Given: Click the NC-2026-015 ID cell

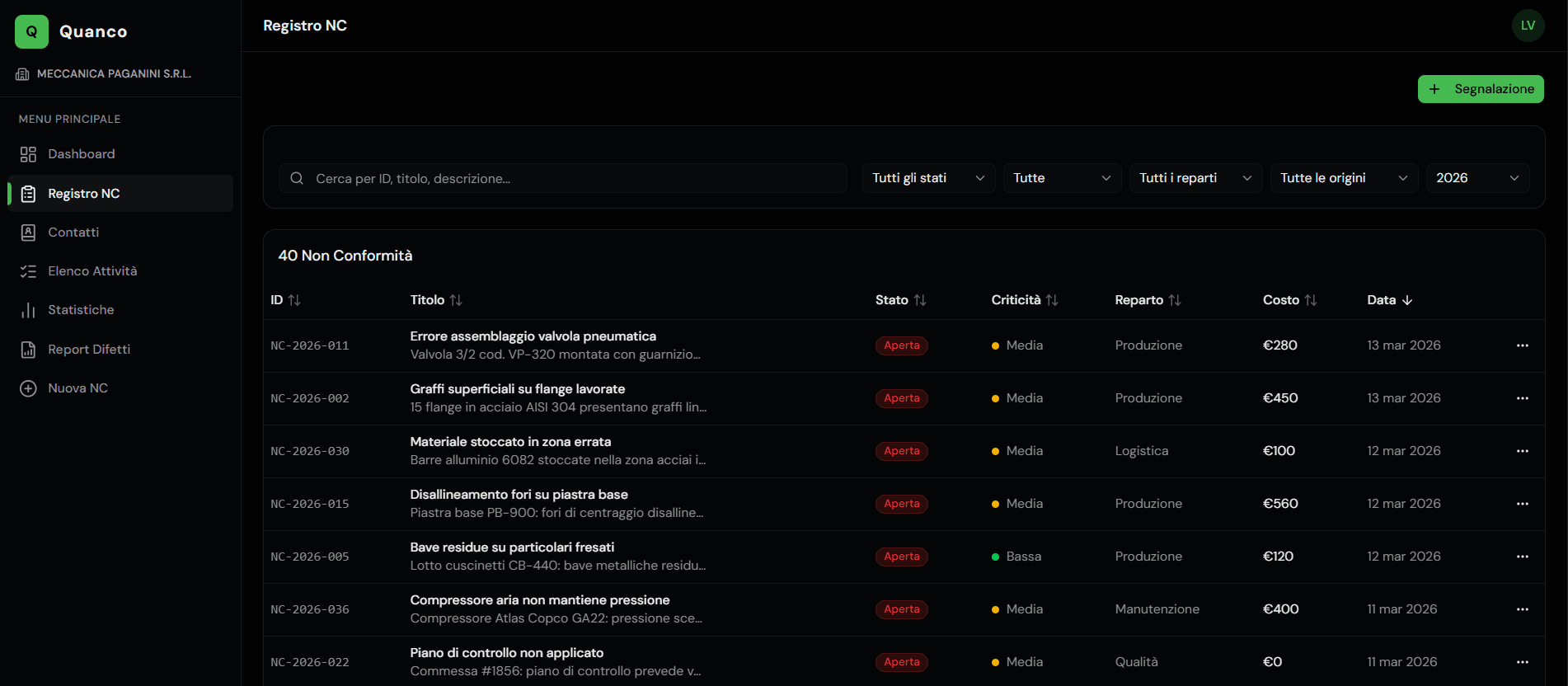Looking at the screenshot, I should [310, 504].
